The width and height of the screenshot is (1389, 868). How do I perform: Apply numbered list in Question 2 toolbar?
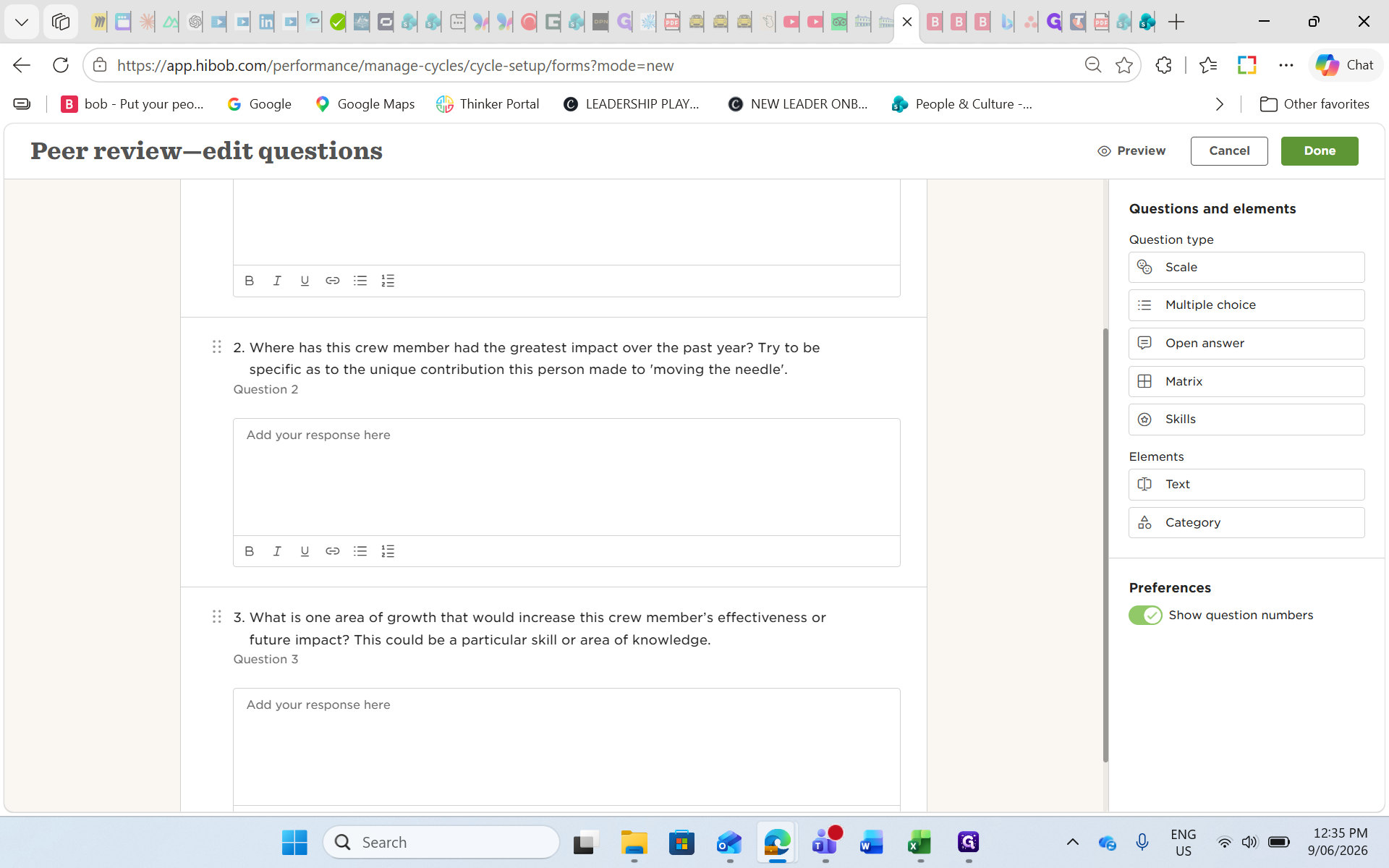[x=388, y=551]
